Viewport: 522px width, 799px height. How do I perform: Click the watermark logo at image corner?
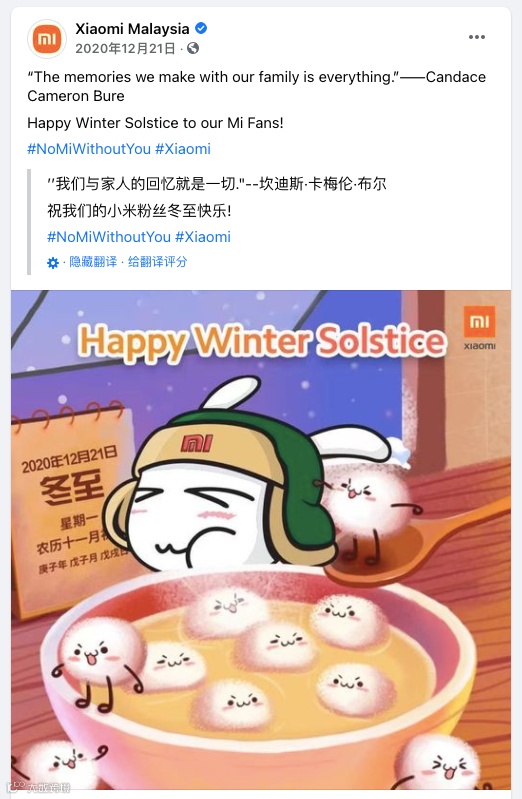(41, 787)
